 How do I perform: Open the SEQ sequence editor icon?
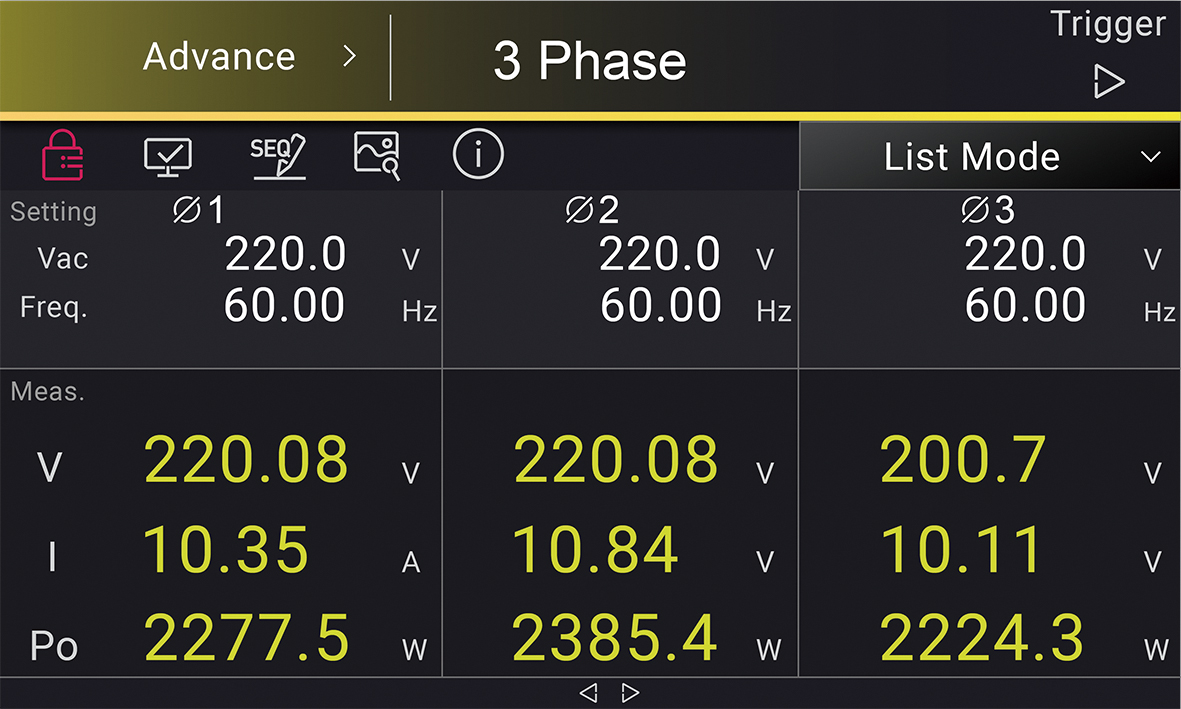pyautogui.click(x=278, y=156)
